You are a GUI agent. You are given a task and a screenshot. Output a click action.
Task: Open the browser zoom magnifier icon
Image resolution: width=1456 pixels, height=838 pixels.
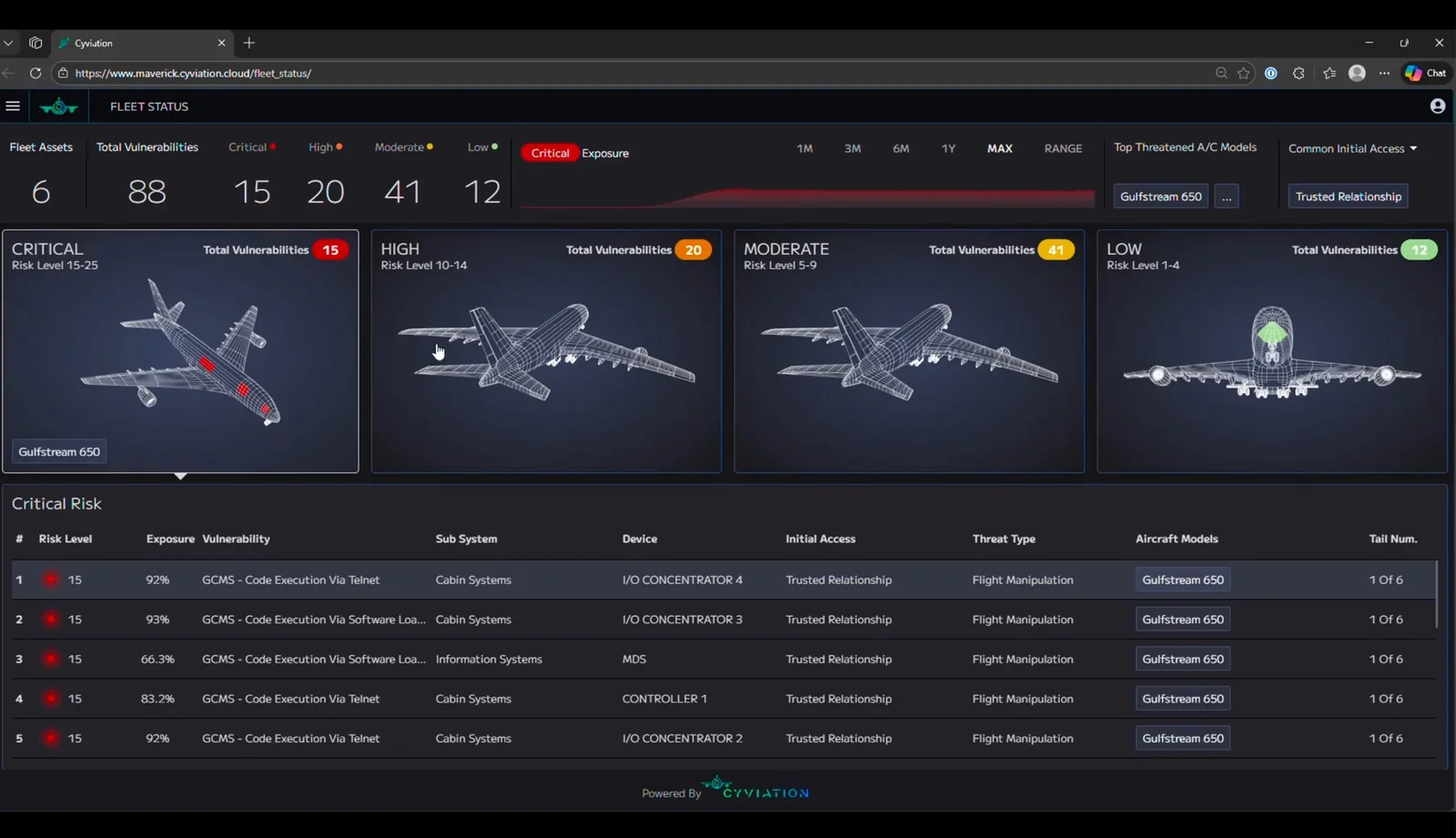[x=1221, y=73]
